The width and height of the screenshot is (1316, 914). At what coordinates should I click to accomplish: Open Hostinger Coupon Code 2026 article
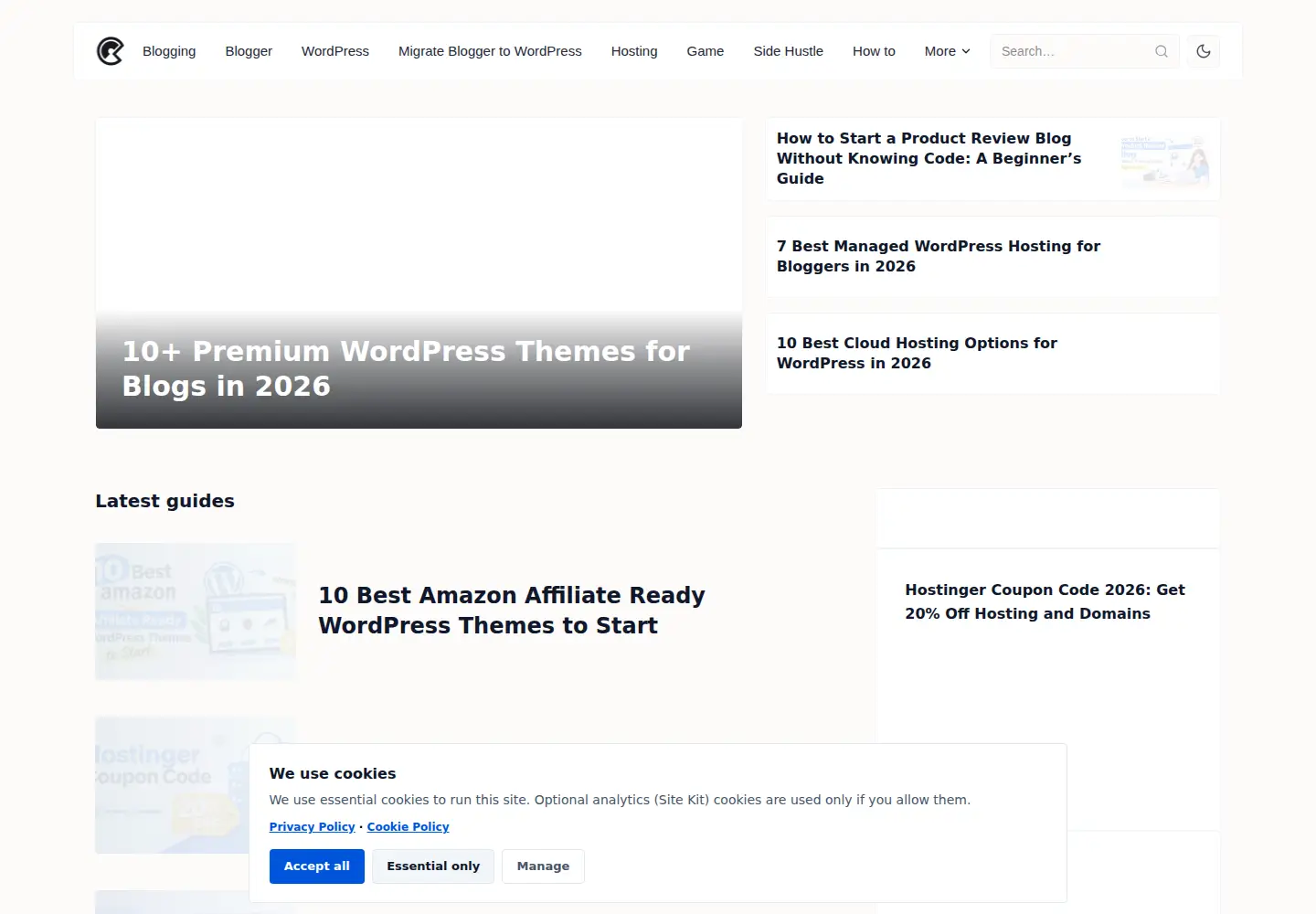1045,601
